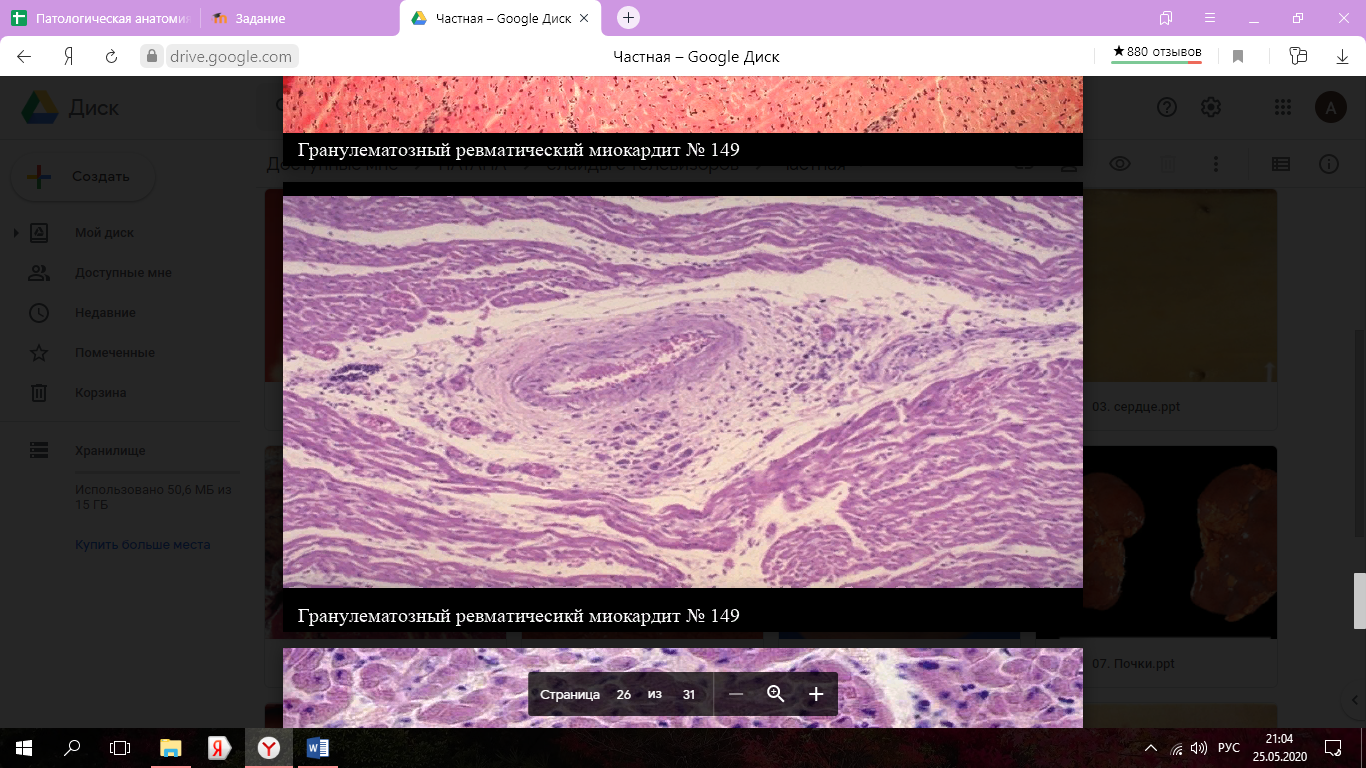Screen dimensions: 1366x768
Task: Open browser main menu hamburger
Action: click(1210, 18)
